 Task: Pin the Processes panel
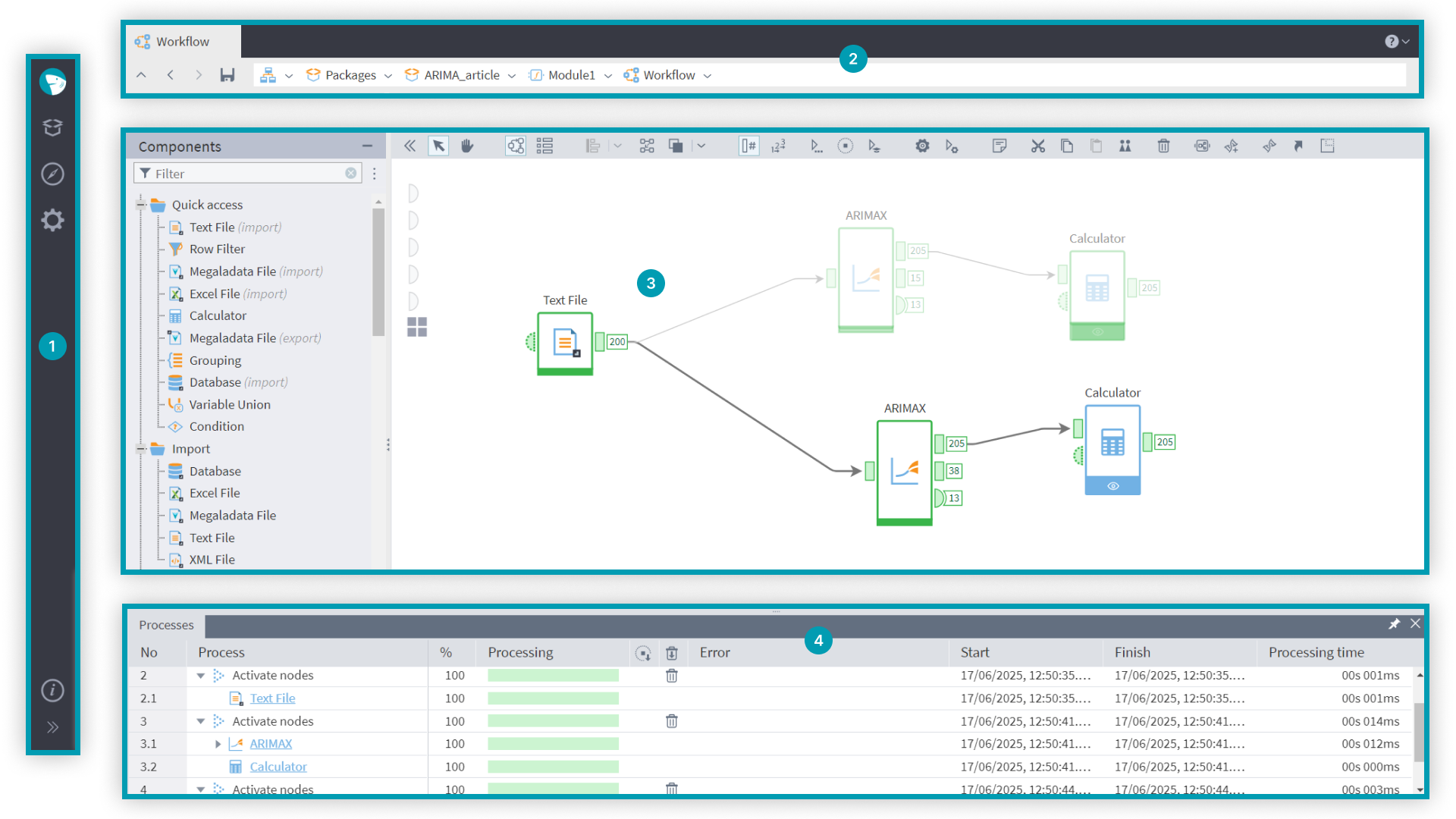(x=1394, y=623)
